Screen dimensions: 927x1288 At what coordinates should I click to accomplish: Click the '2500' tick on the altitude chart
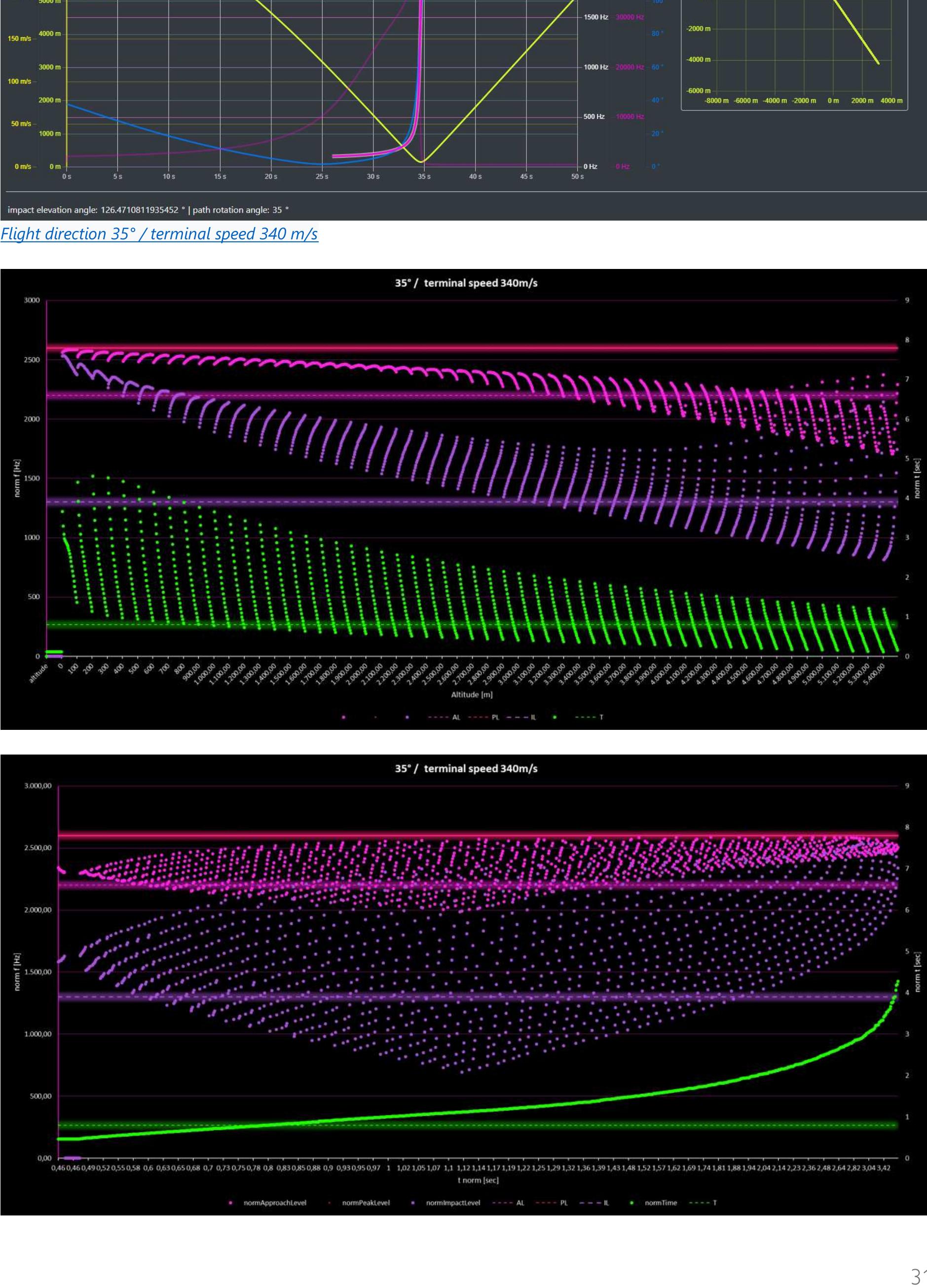(32, 360)
